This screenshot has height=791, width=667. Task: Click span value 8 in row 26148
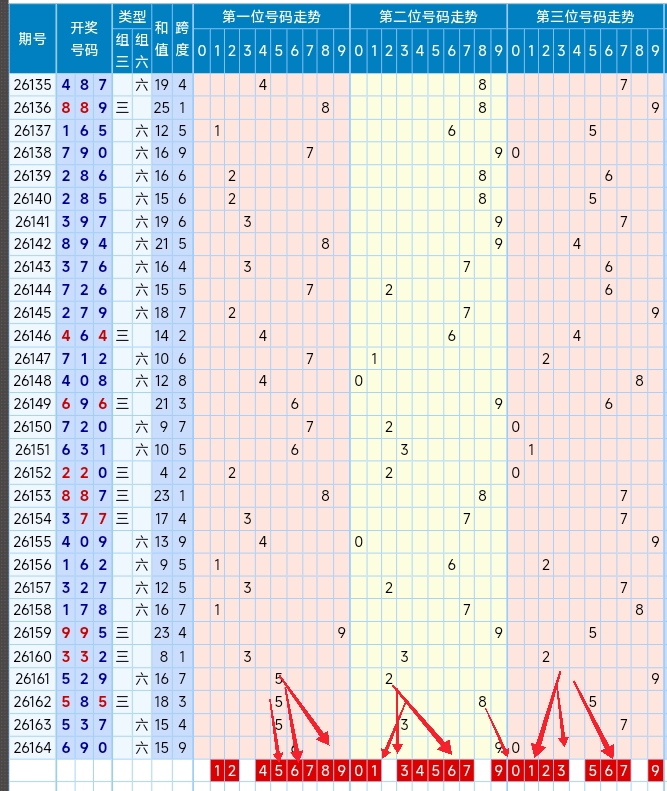click(182, 381)
